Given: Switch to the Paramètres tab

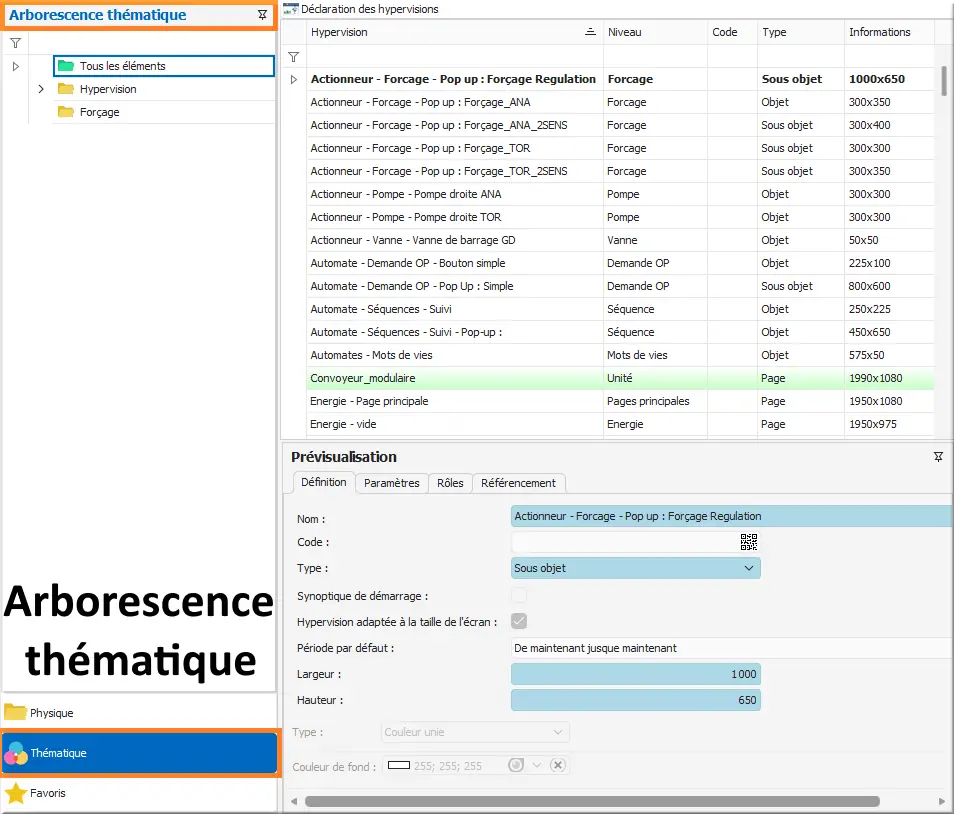Looking at the screenshot, I should (392, 483).
